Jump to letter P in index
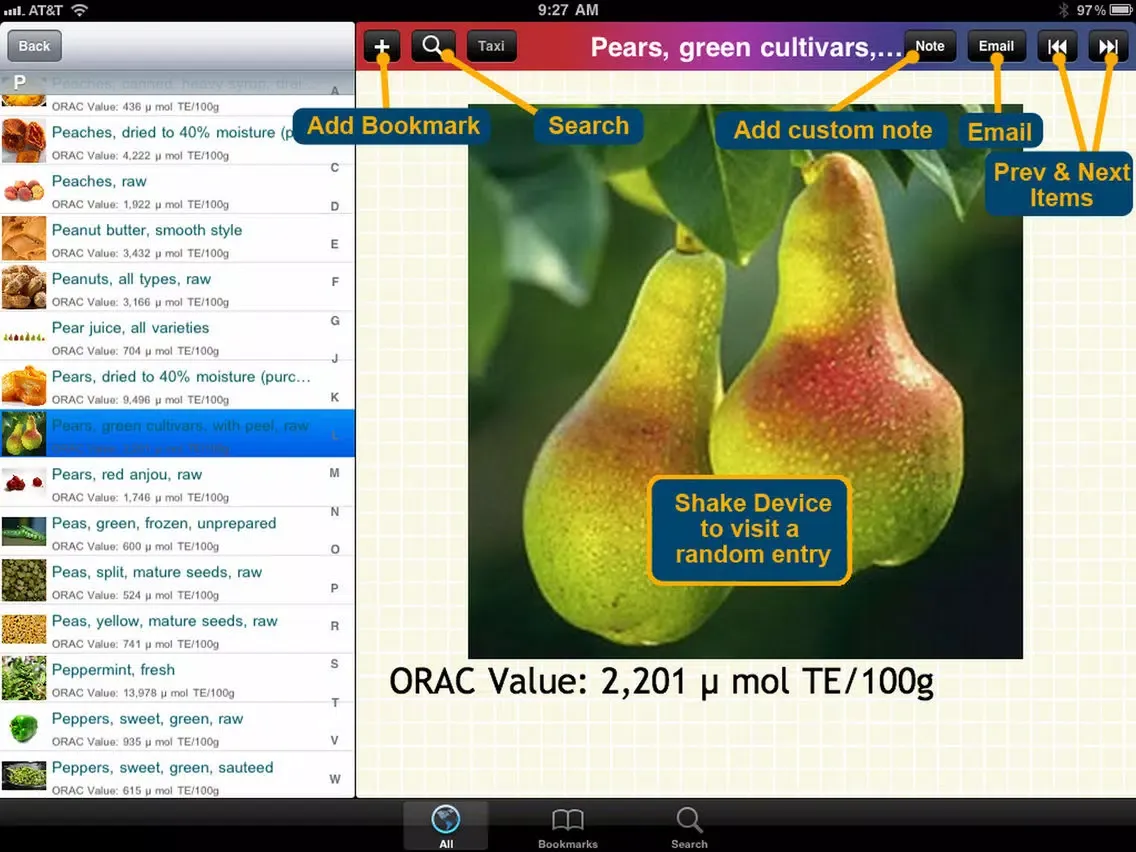The image size is (1136, 852). tap(335, 588)
